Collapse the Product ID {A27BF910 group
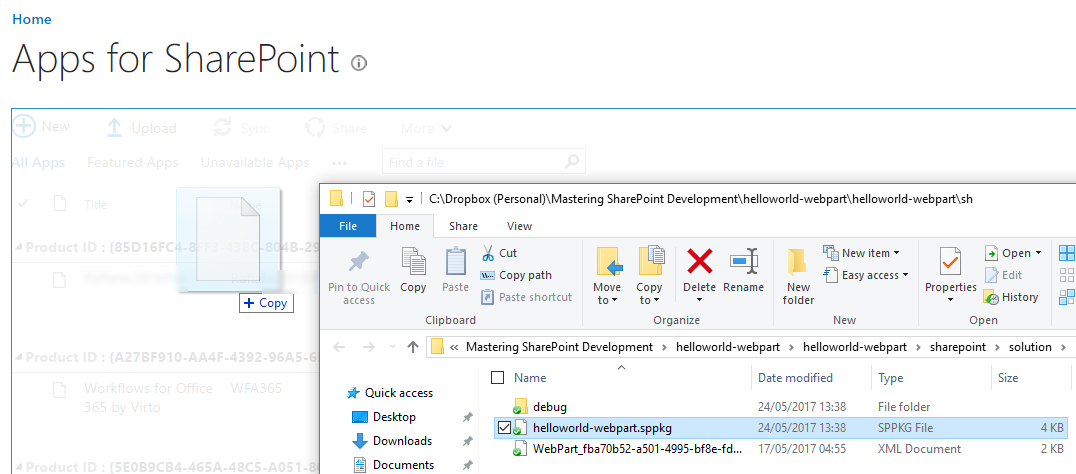The width and height of the screenshot is (1076, 474). [19, 357]
